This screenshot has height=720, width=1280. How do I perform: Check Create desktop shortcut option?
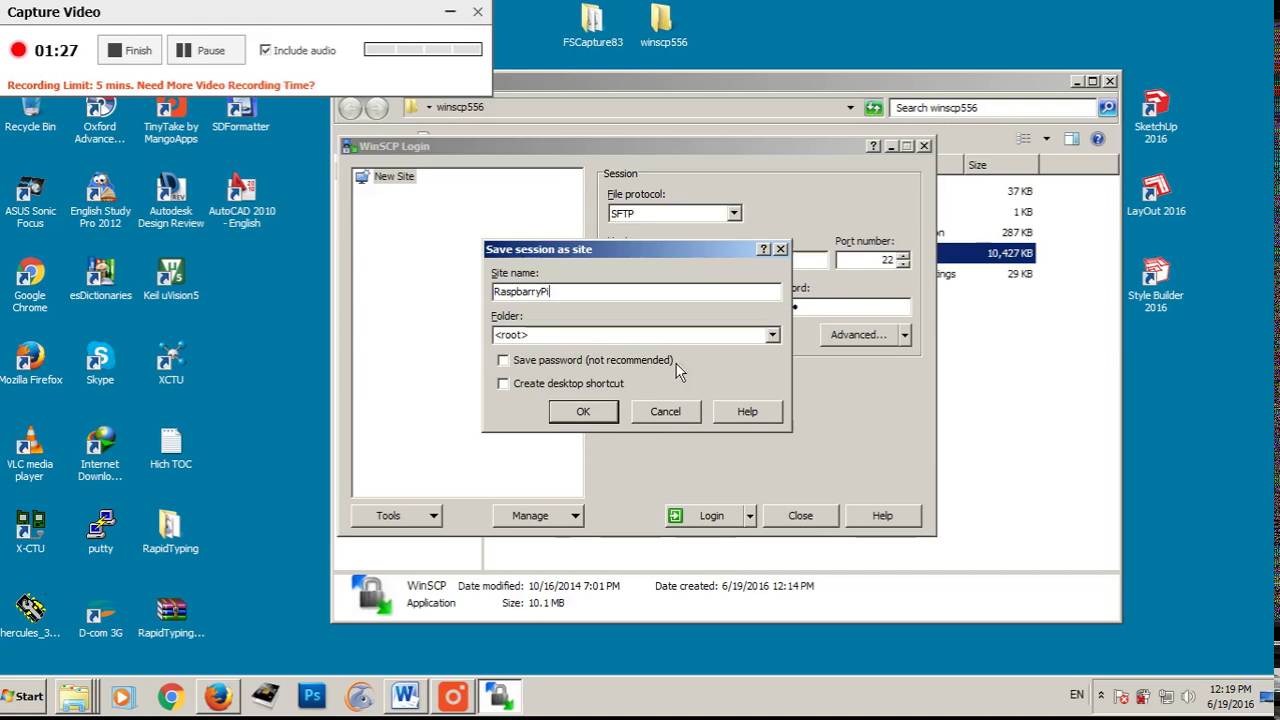[504, 383]
